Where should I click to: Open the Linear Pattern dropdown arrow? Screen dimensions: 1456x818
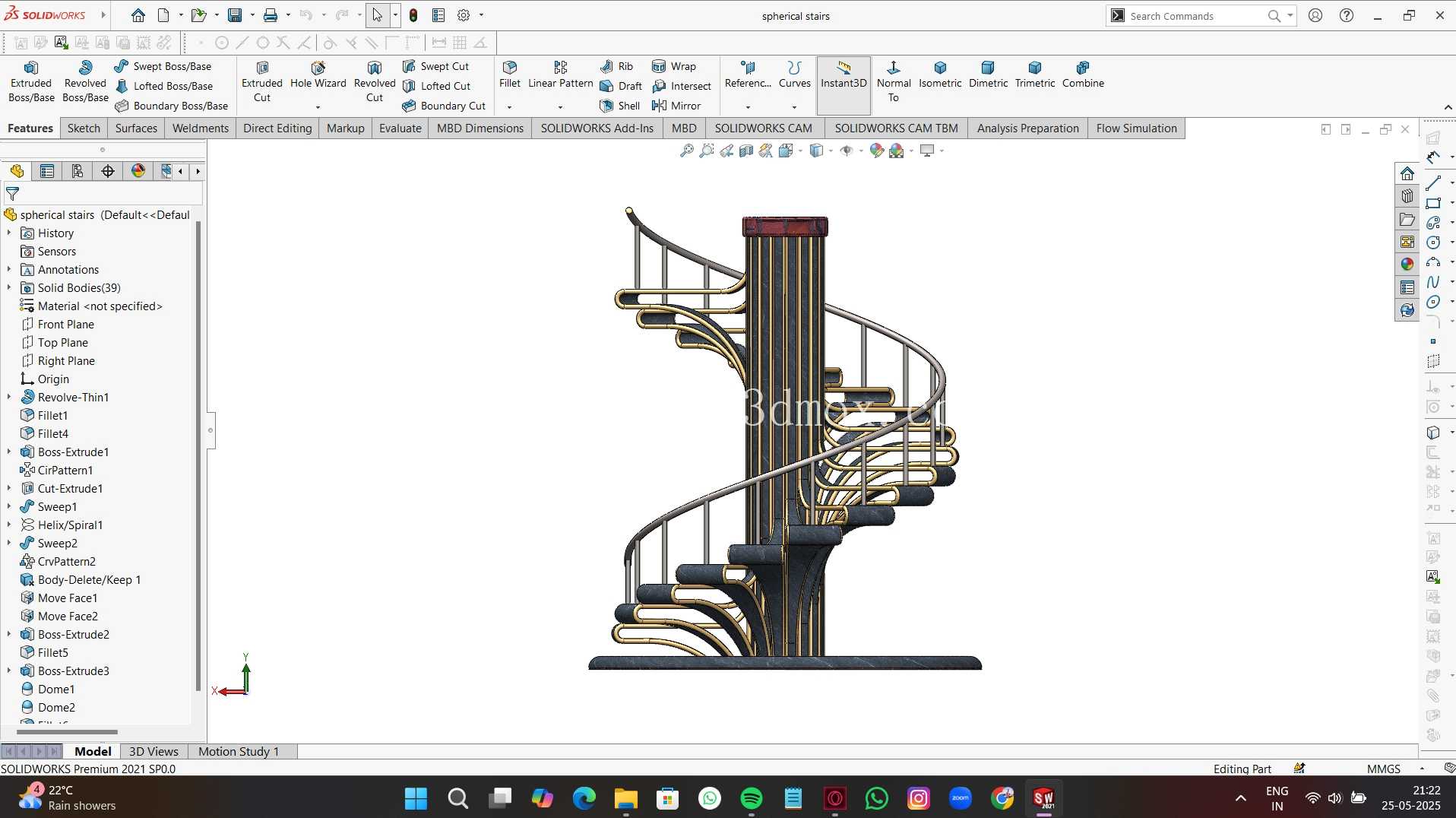[560, 107]
